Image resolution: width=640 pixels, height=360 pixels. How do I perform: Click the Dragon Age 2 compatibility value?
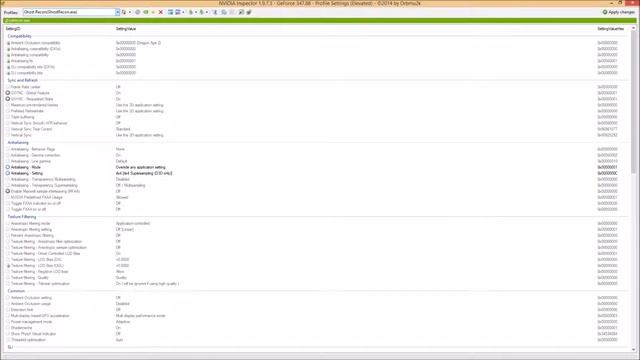[138, 43]
